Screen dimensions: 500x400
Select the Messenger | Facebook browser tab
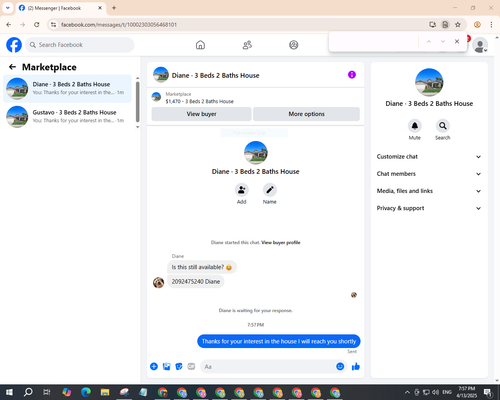[x=61, y=8]
